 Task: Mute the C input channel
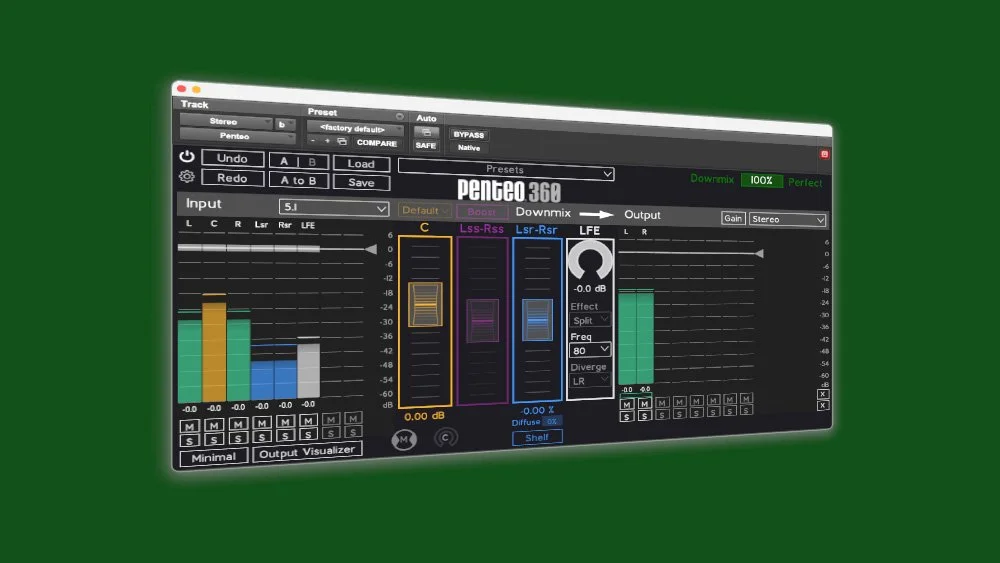[x=214, y=425]
